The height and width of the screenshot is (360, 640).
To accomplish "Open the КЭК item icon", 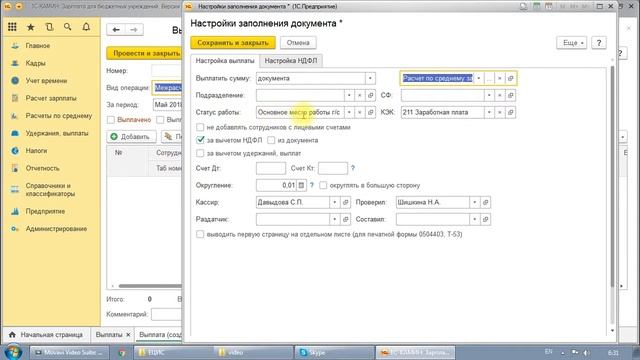I will (x=510, y=112).
